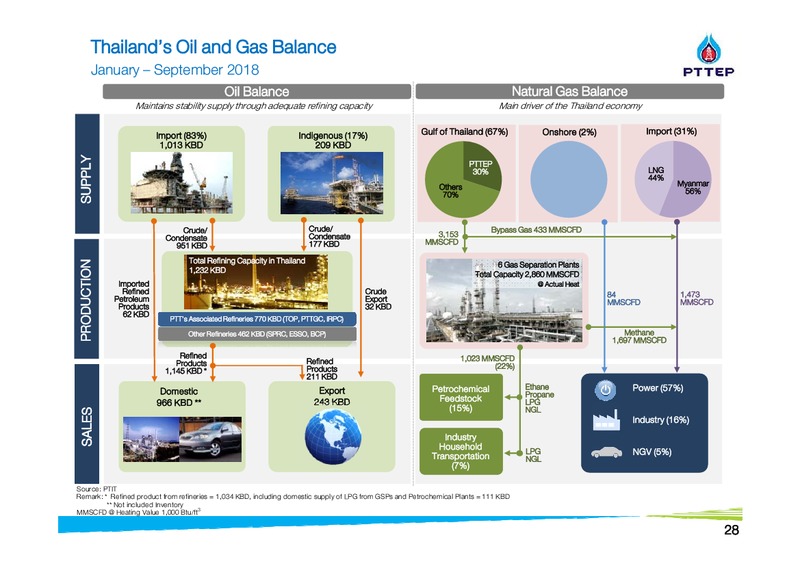The height and width of the screenshot is (566, 800).
Task: Click the title Thailand's Oil and Gas Balance
Action: 213,47
